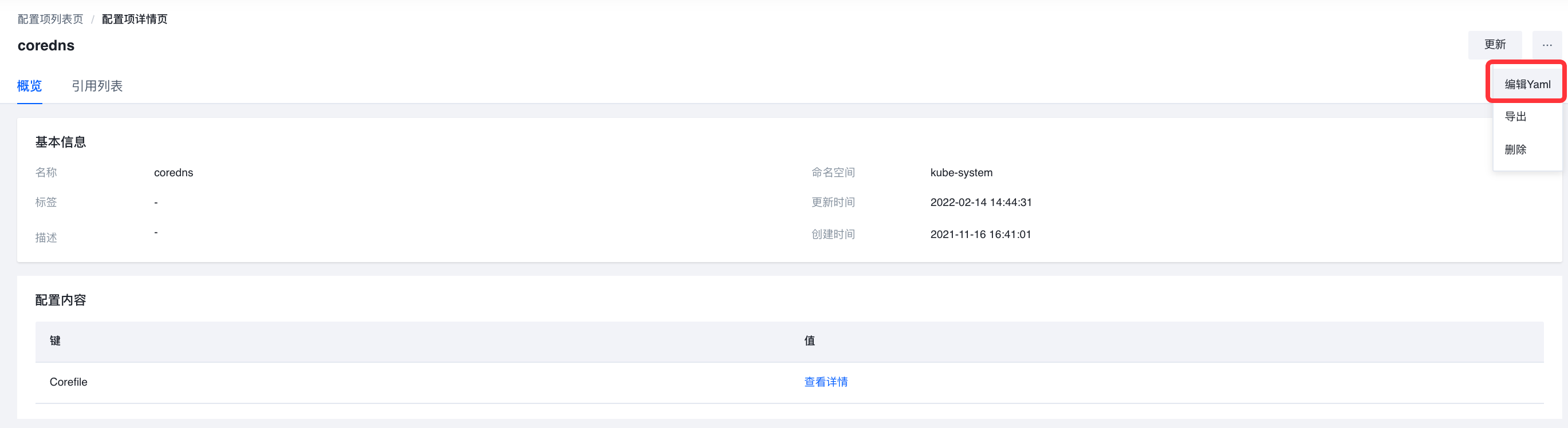Choose 导出 to export the config
1568x428 pixels.
click(x=1515, y=116)
